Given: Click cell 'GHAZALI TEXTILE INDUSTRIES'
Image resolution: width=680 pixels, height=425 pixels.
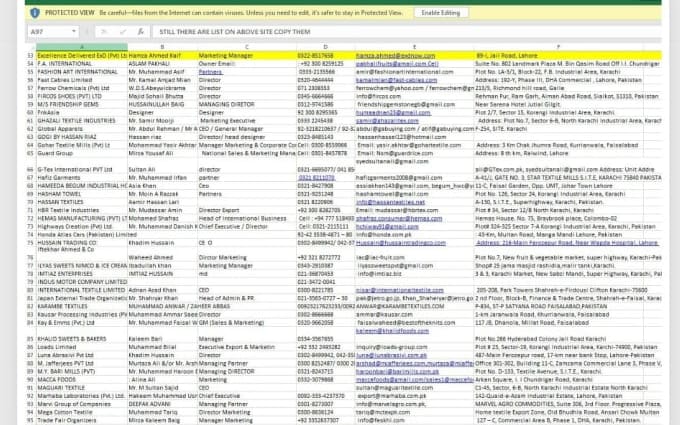Looking at the screenshot, I should click(x=76, y=121).
